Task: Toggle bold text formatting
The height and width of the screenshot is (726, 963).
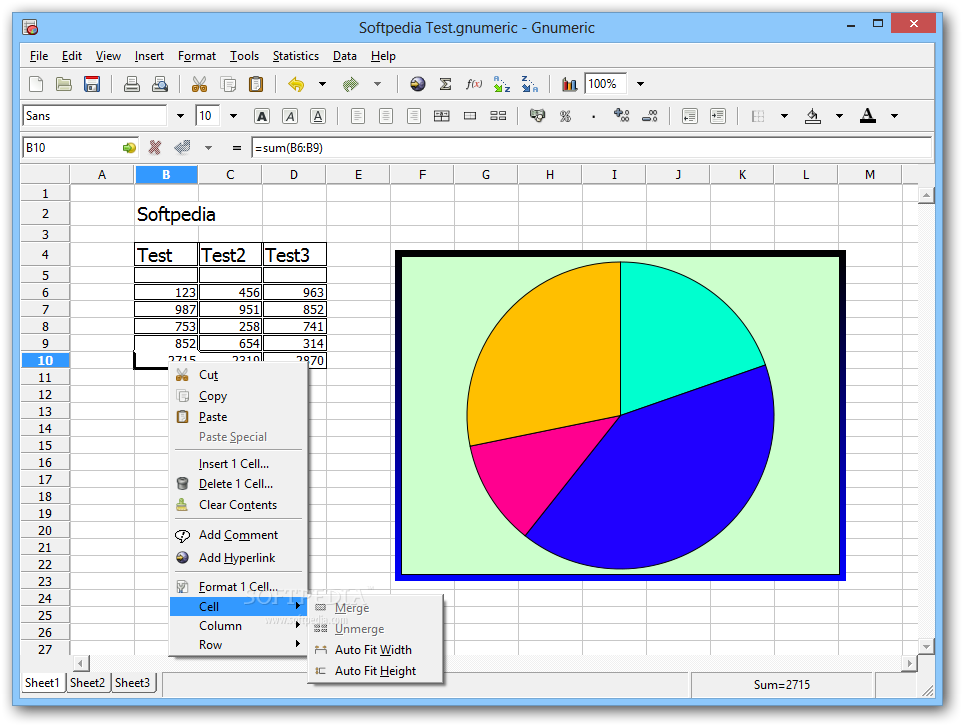Action: pos(262,116)
